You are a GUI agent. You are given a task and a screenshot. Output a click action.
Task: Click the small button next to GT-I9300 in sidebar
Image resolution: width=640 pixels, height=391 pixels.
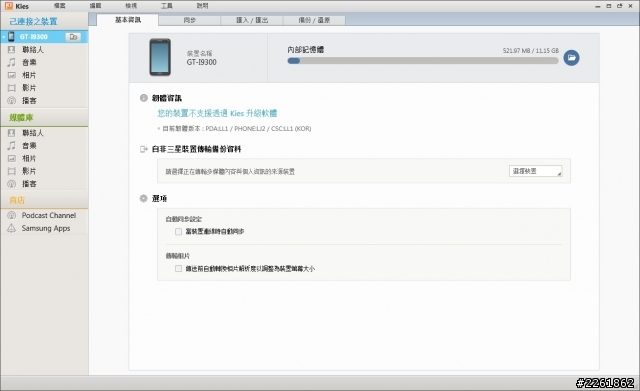(x=73, y=37)
